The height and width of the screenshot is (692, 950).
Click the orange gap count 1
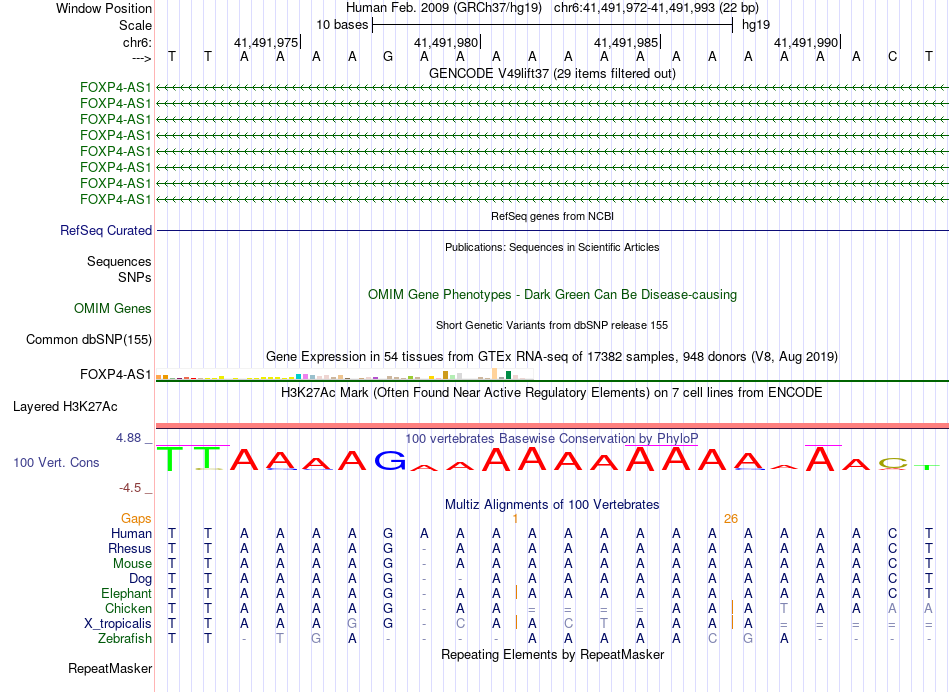(515, 519)
